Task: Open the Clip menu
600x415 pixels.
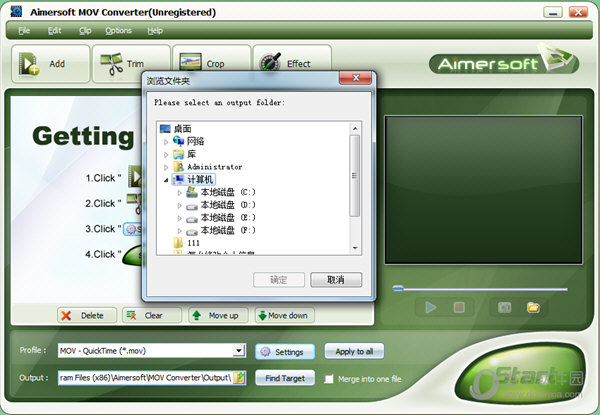Action: (x=85, y=31)
